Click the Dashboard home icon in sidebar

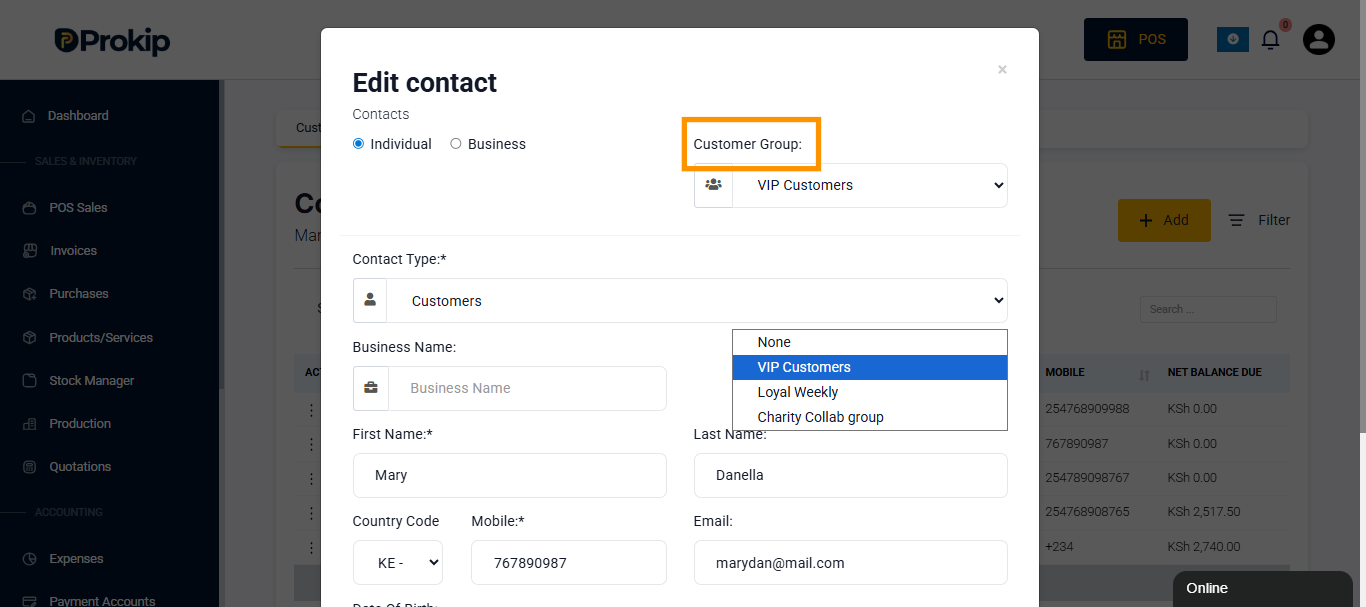point(29,116)
